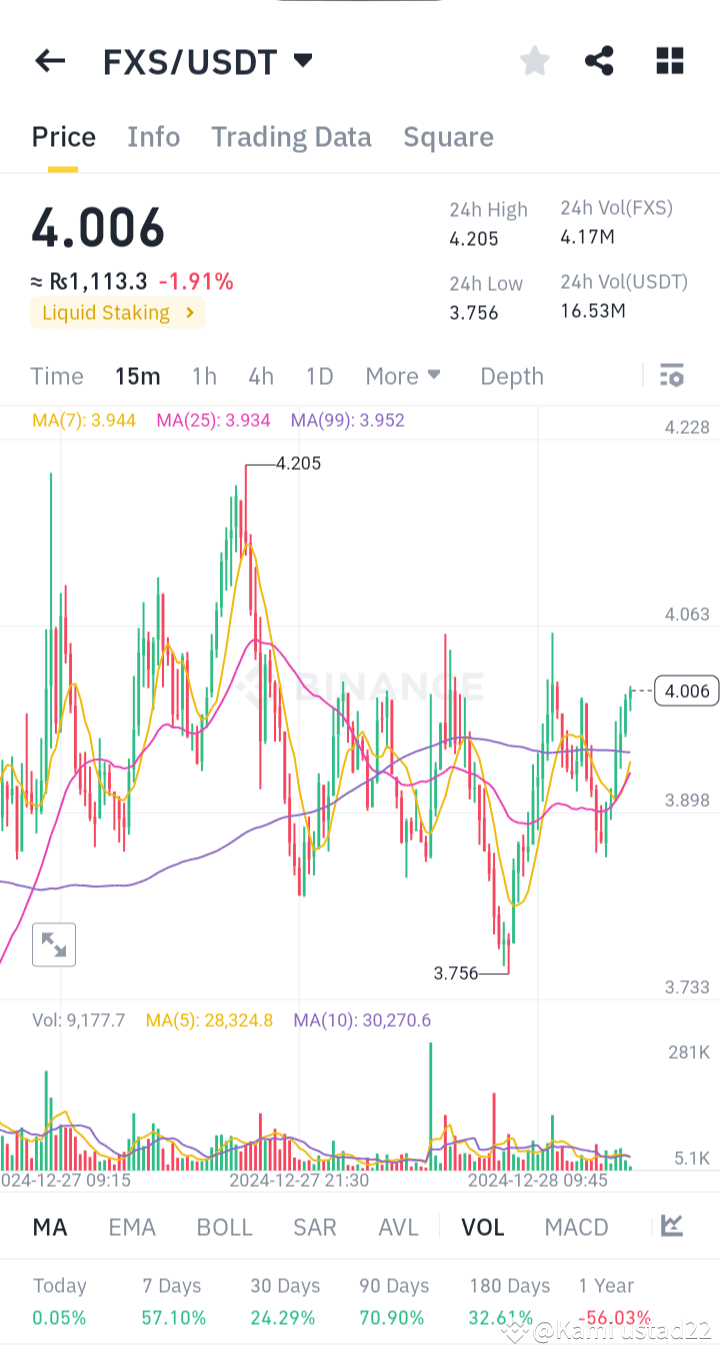Screen dimensions: 720x1353
Task: Switch to the Info section
Action: [153, 137]
